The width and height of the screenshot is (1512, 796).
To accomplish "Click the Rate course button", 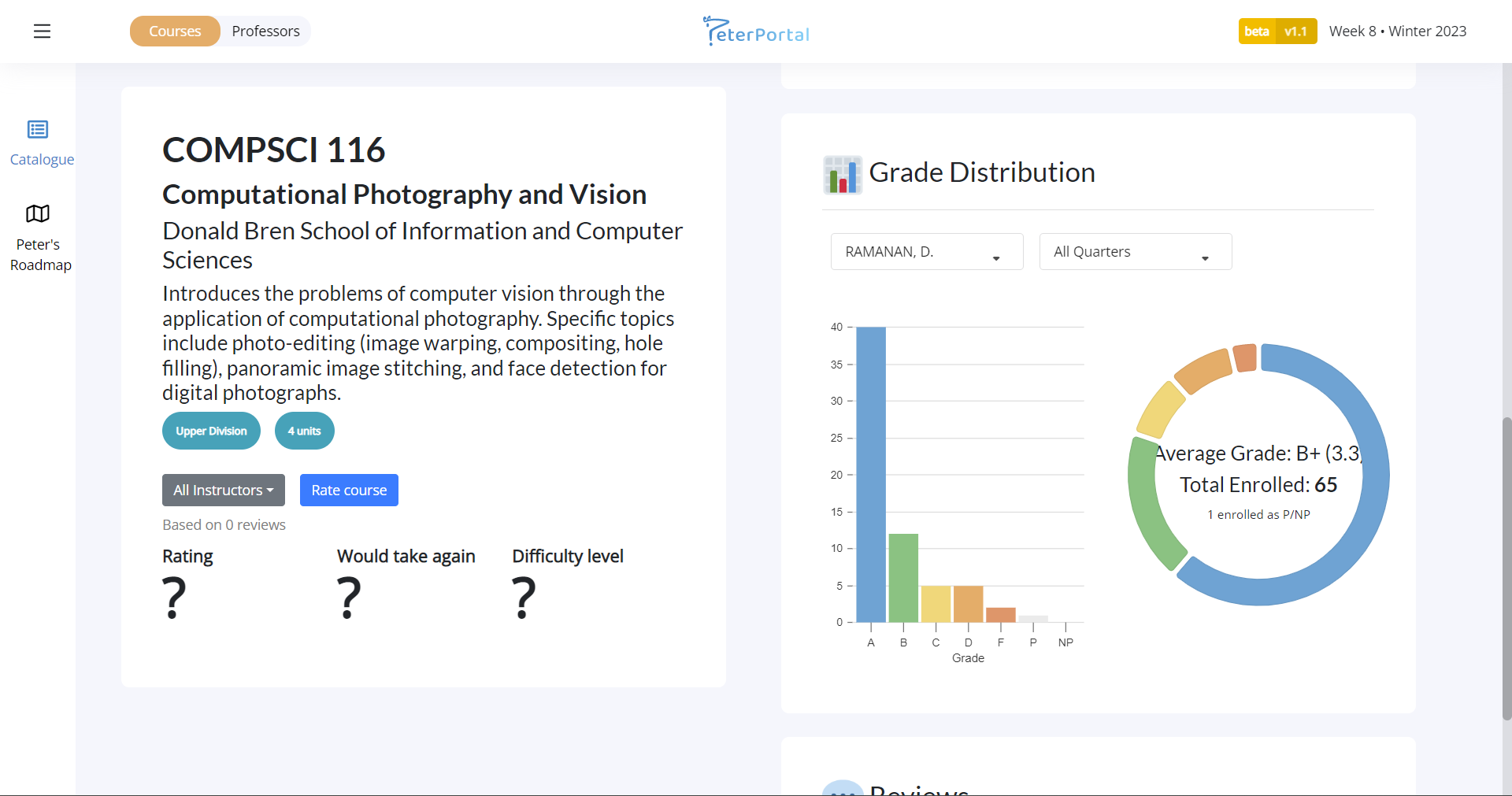I will (348, 490).
